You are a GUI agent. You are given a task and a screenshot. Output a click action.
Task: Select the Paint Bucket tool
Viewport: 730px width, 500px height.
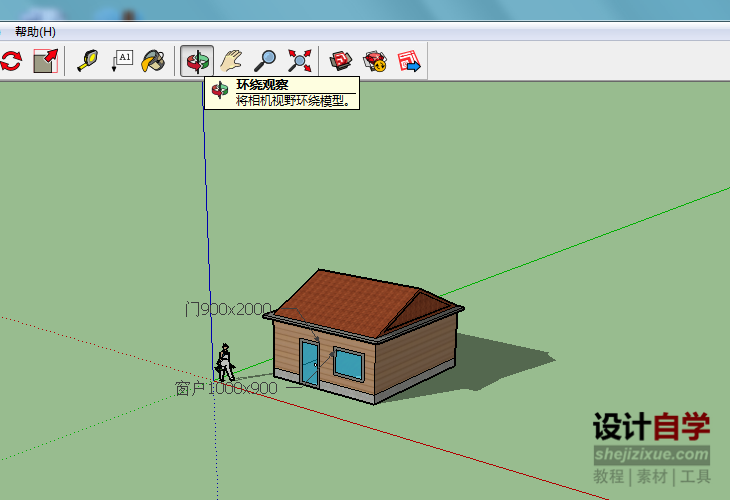click(x=153, y=61)
